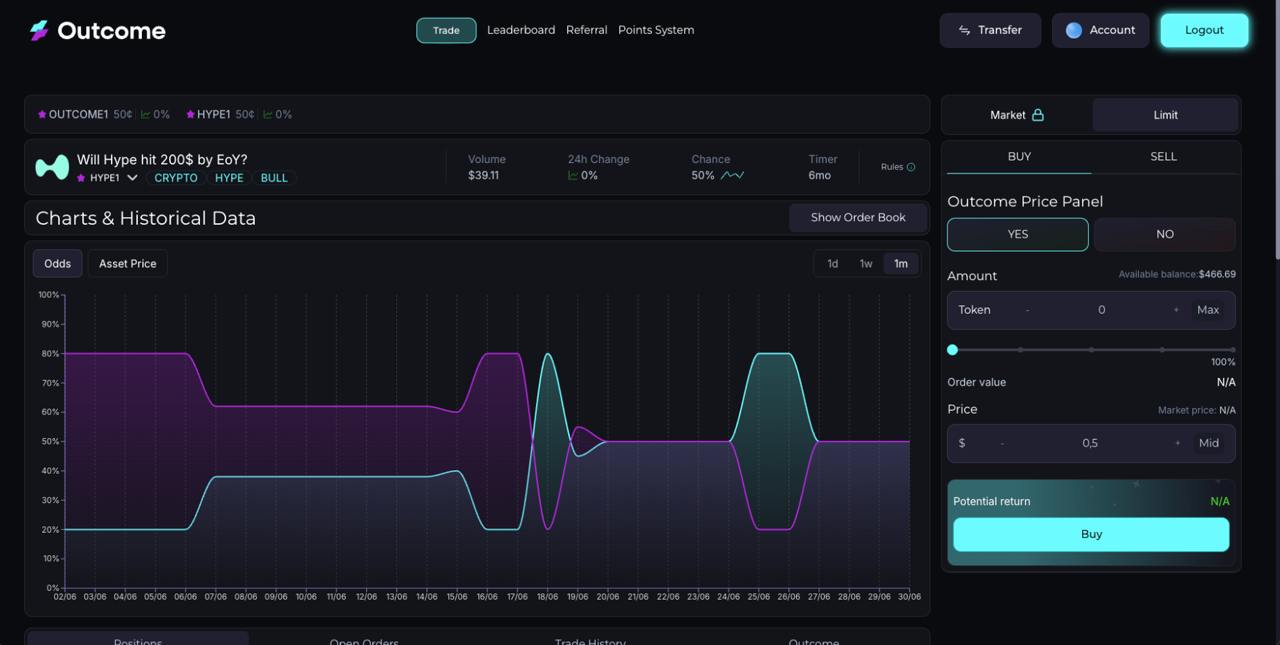This screenshot has width=1280, height=645.
Task: Expand the HYPE1 token dropdown
Action: click(x=132, y=177)
